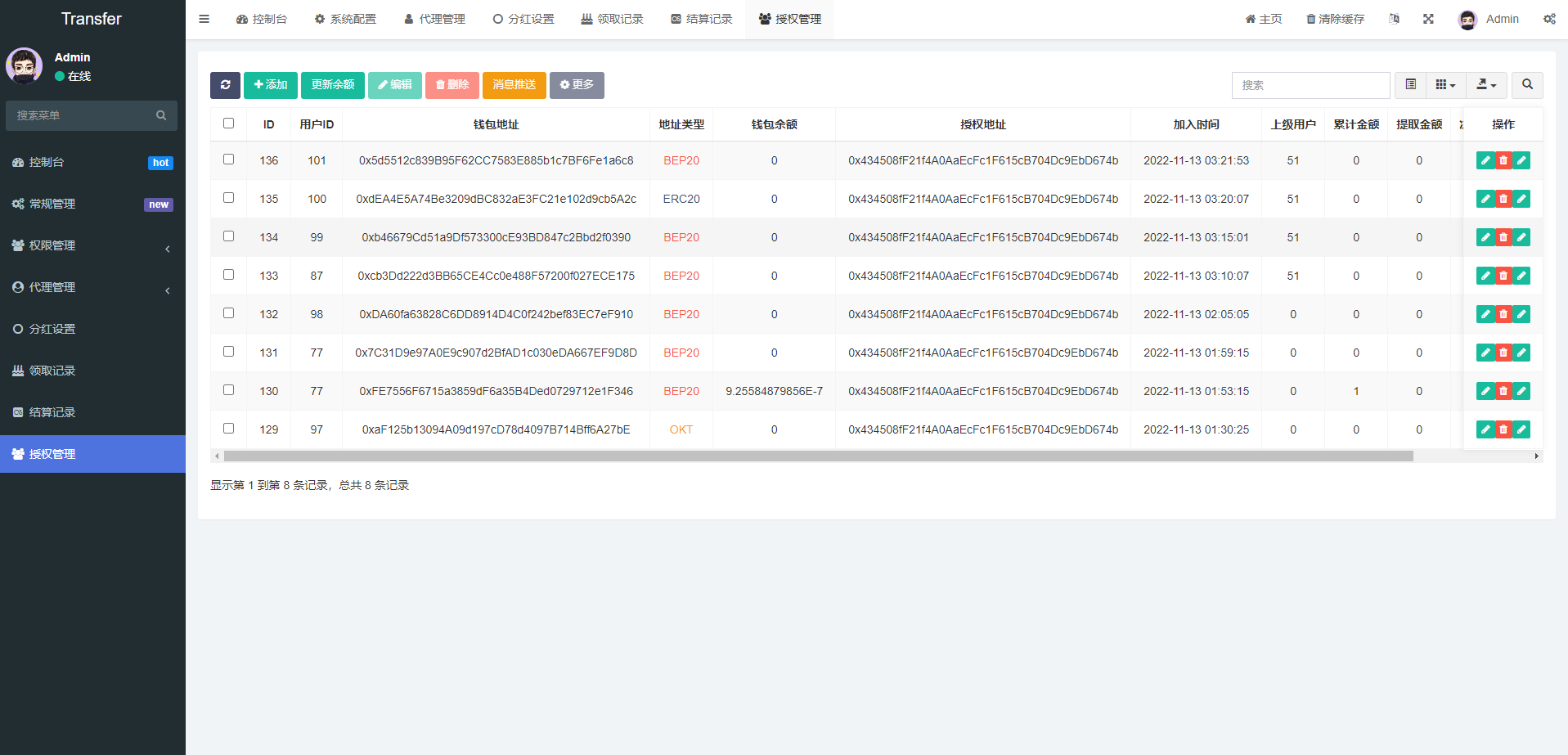Open the 系统配置 menu item
The image size is (1568, 755).
tap(344, 18)
